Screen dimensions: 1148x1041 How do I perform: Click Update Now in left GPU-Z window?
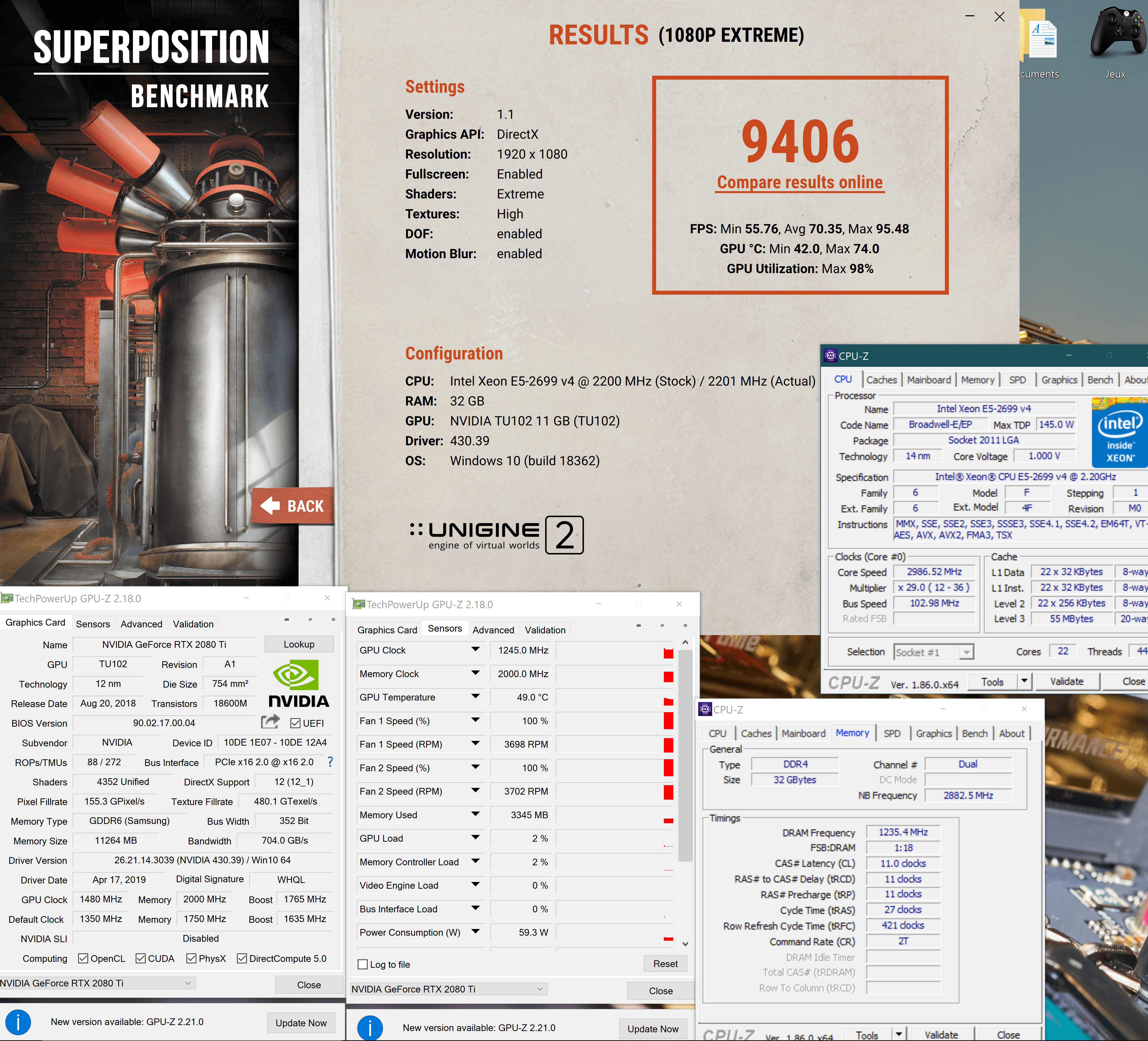point(301,1023)
